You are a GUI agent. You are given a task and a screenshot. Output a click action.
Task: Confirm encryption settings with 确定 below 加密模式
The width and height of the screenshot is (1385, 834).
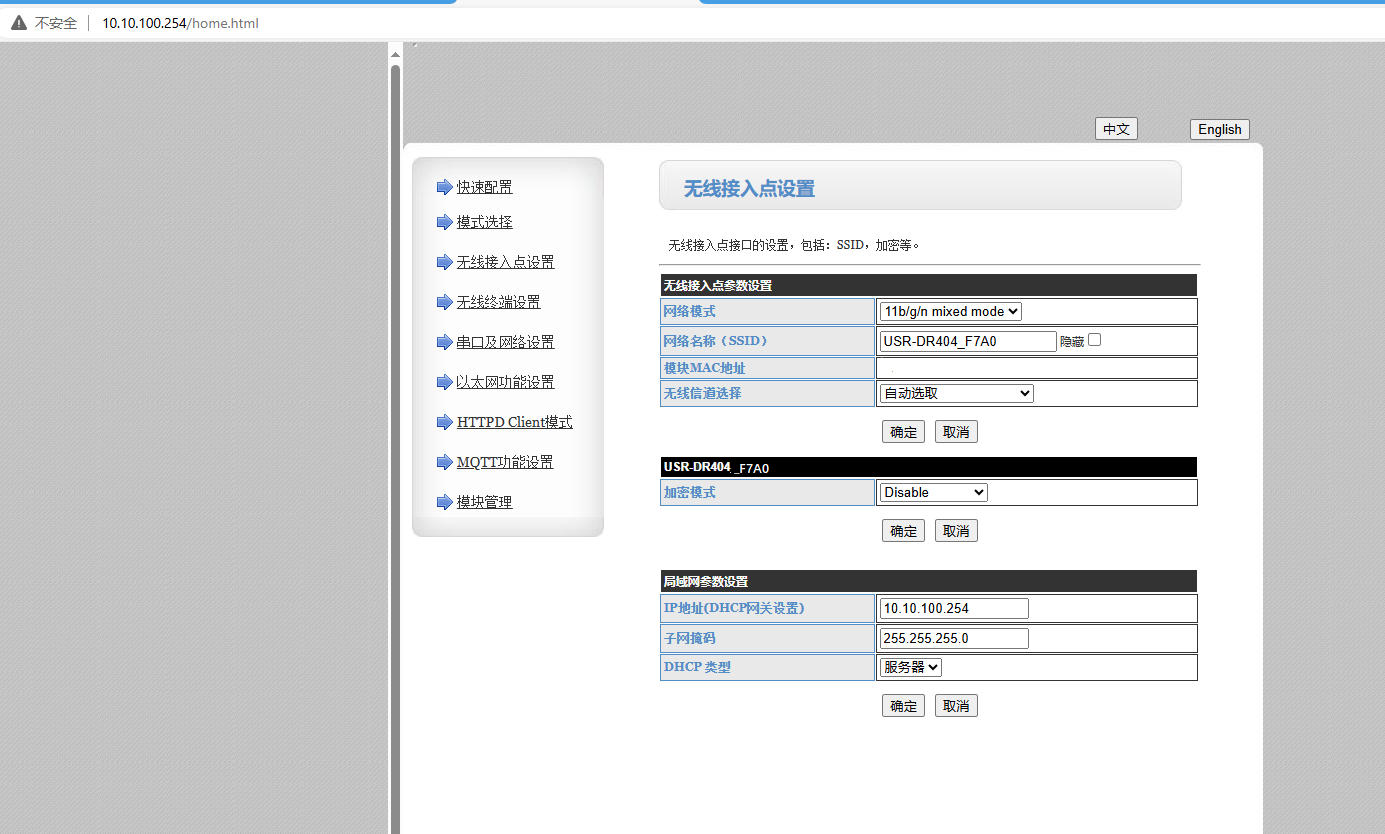coord(903,531)
